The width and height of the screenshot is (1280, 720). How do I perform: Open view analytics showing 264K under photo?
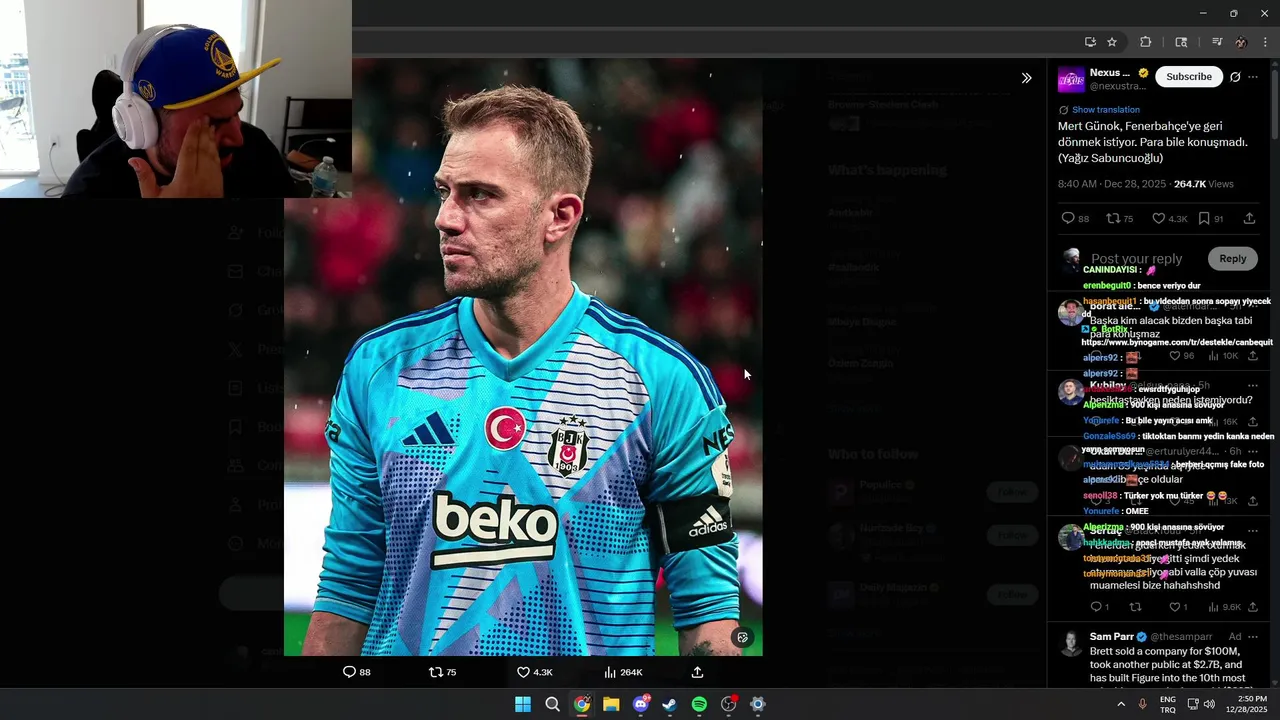pyautogui.click(x=610, y=672)
